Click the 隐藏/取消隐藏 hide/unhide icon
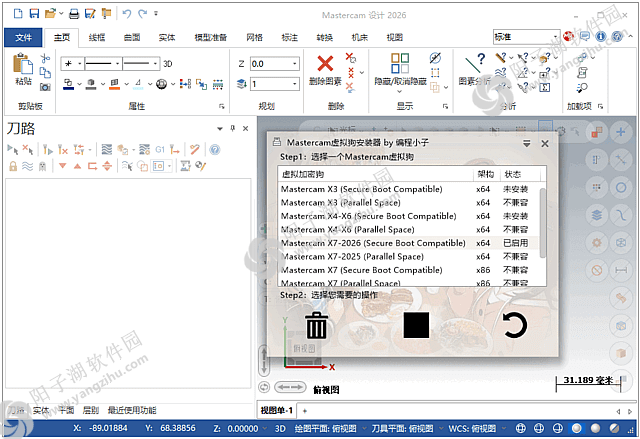 (400, 64)
